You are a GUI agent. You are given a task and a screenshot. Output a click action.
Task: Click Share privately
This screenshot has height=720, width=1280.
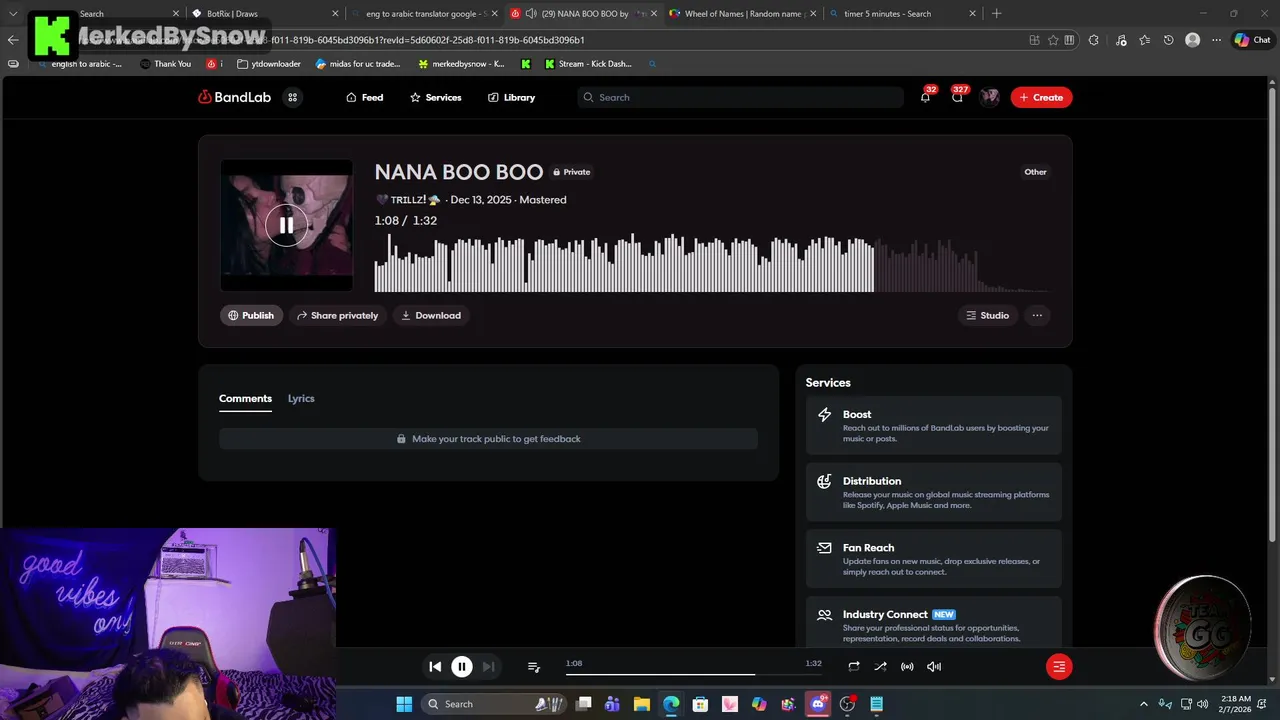coord(337,315)
